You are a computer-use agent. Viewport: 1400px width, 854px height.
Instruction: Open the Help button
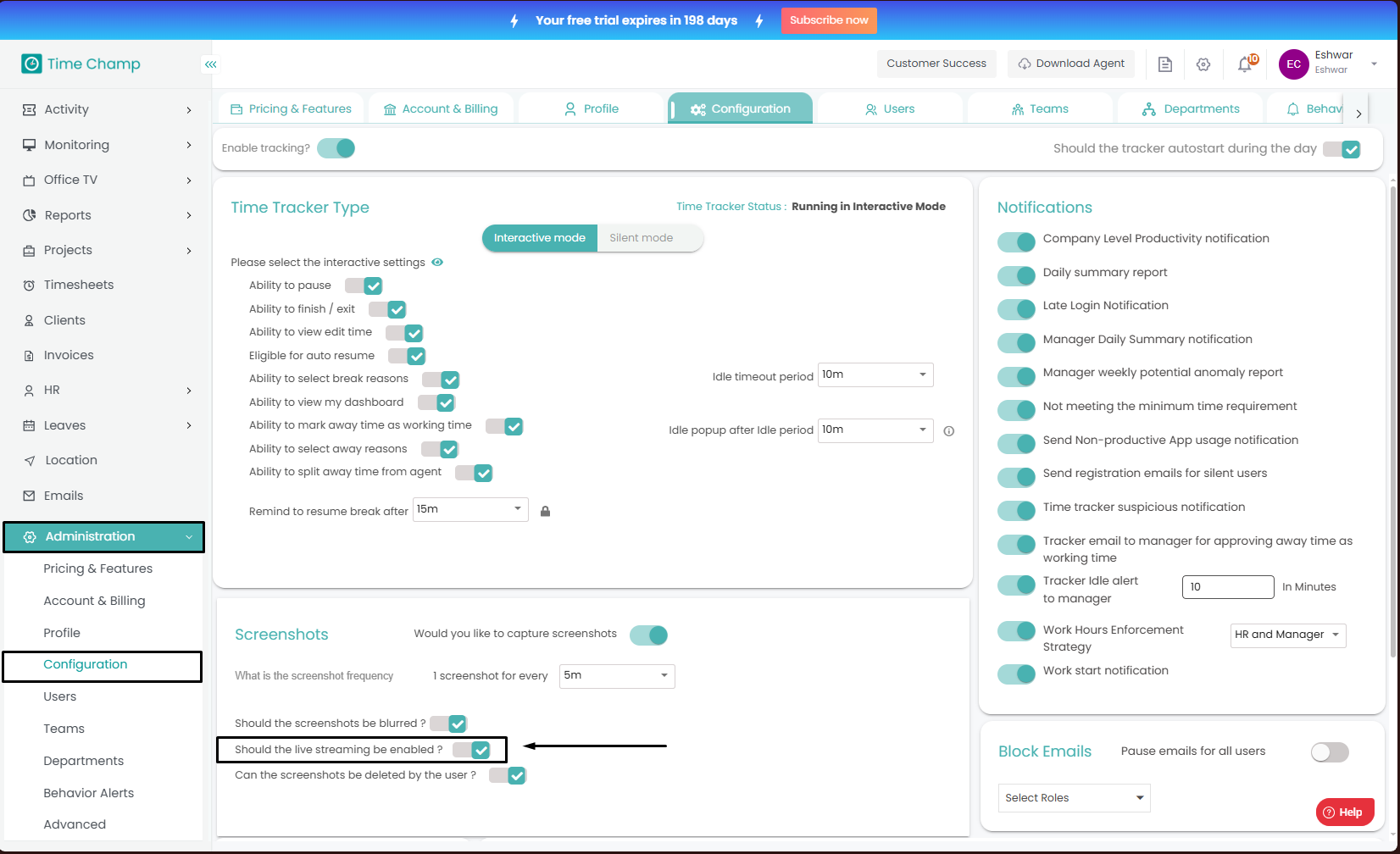click(1345, 812)
